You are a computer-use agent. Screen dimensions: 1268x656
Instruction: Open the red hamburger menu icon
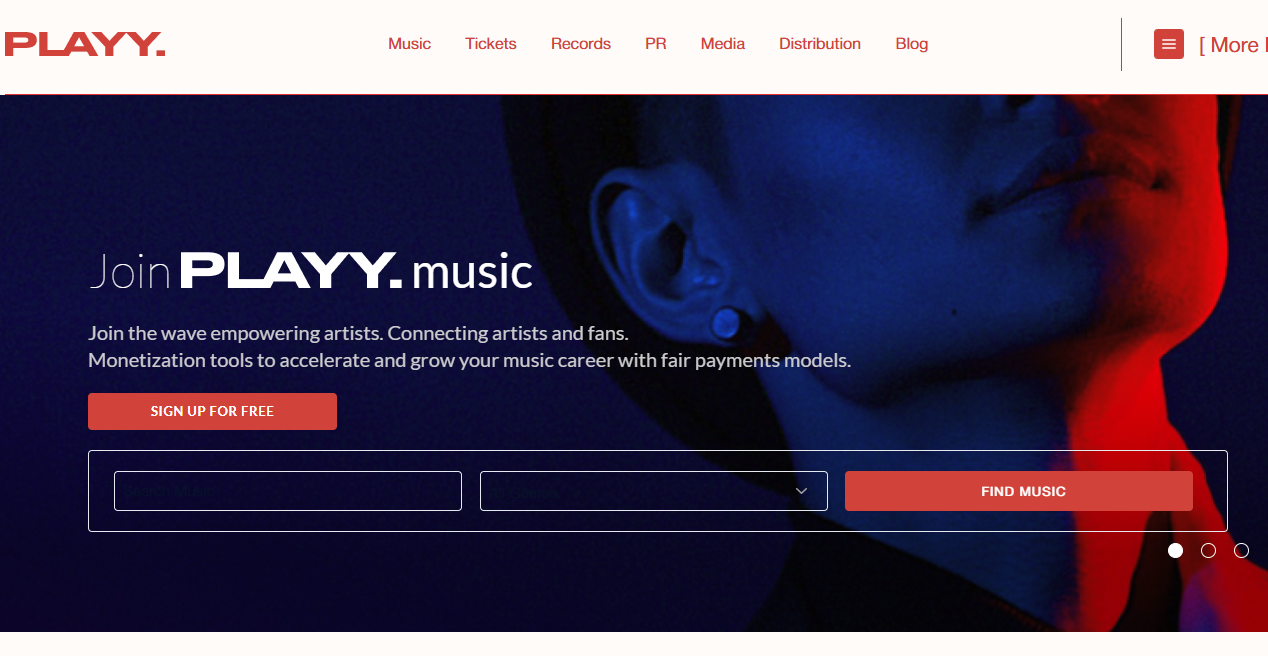pyautogui.click(x=1169, y=44)
